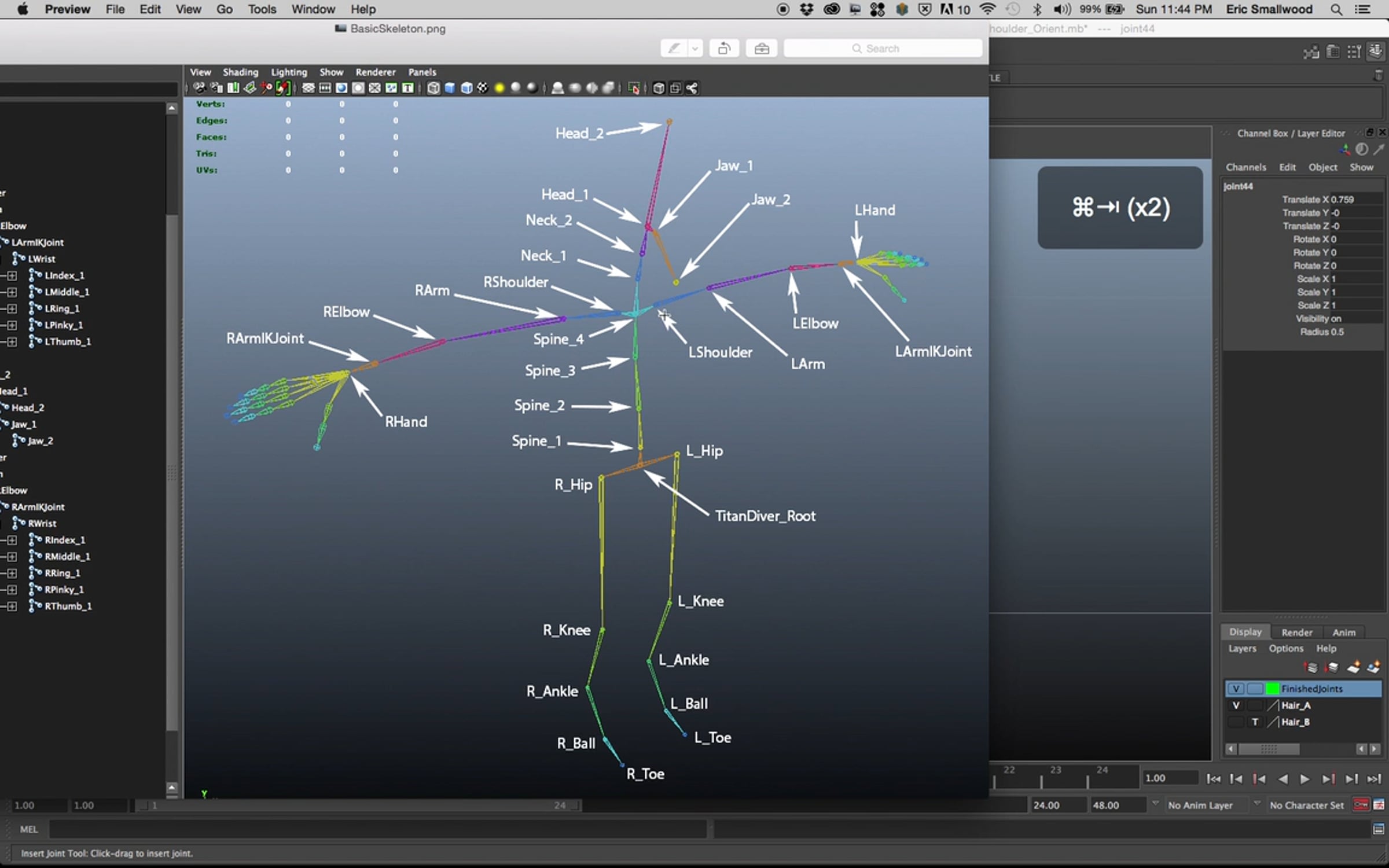Click the auto keyframe red key icon
This screenshot has width=1389, height=868.
(x=1361, y=805)
